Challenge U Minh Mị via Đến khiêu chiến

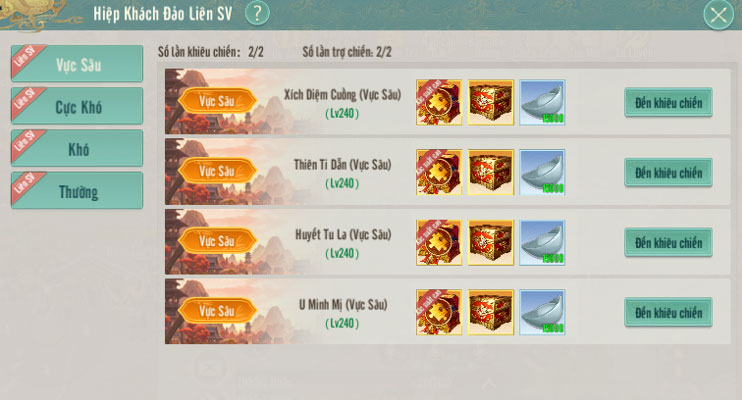668,312
